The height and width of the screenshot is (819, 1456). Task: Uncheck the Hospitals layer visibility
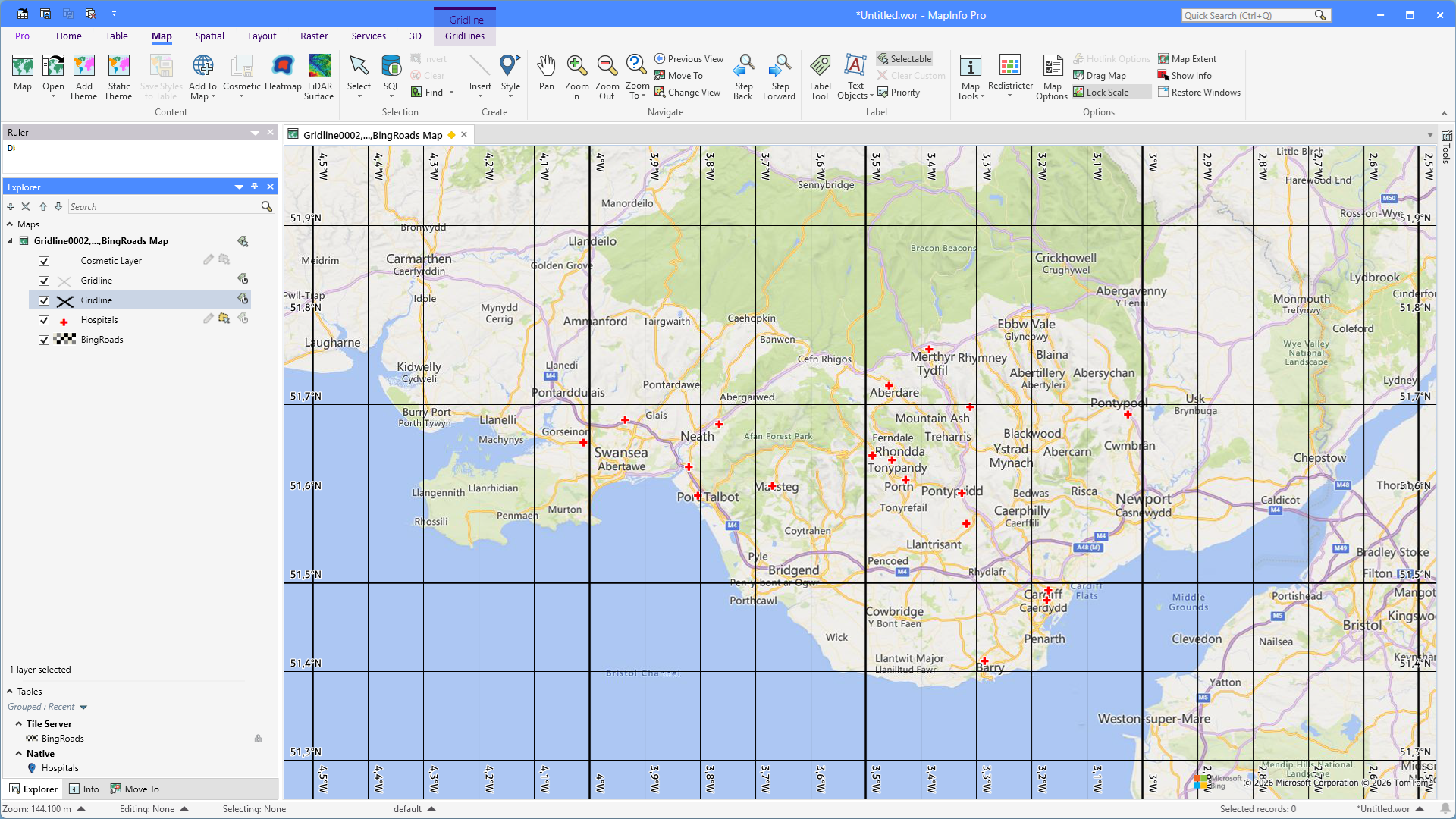point(44,320)
